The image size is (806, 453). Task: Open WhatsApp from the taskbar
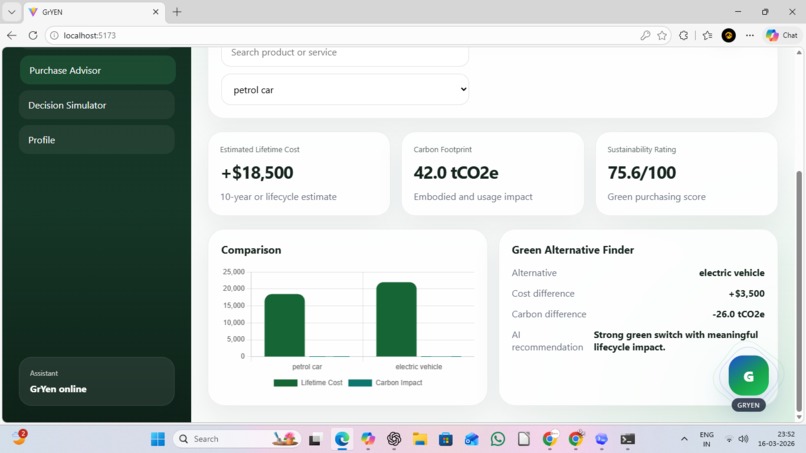[x=498, y=439]
